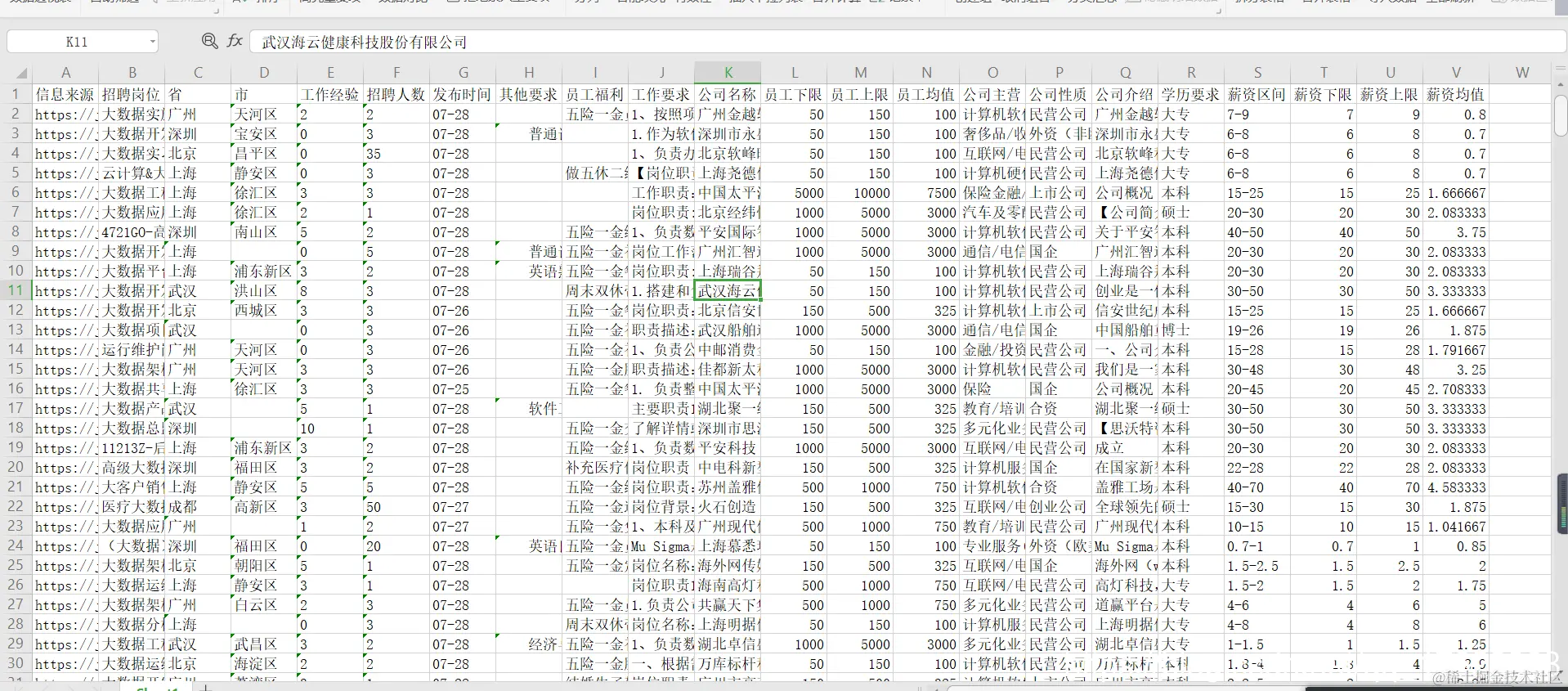Click the 招聘岗位 header cell
The image size is (1568, 691).
point(132,95)
